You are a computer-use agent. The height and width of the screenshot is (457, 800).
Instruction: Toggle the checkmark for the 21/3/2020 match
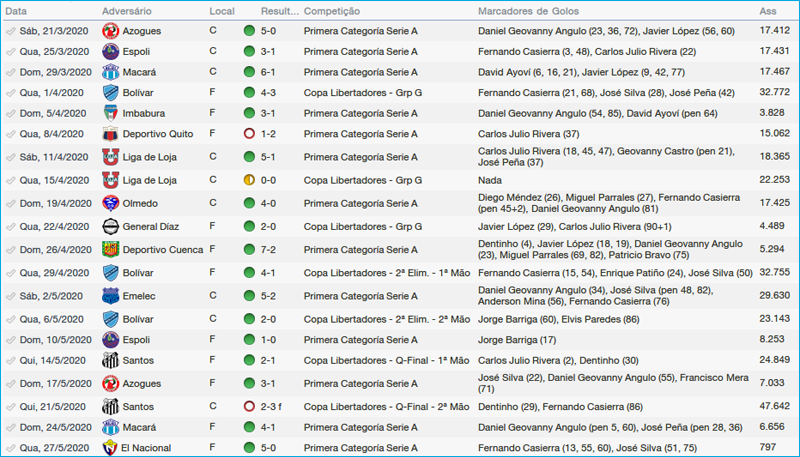10,31
